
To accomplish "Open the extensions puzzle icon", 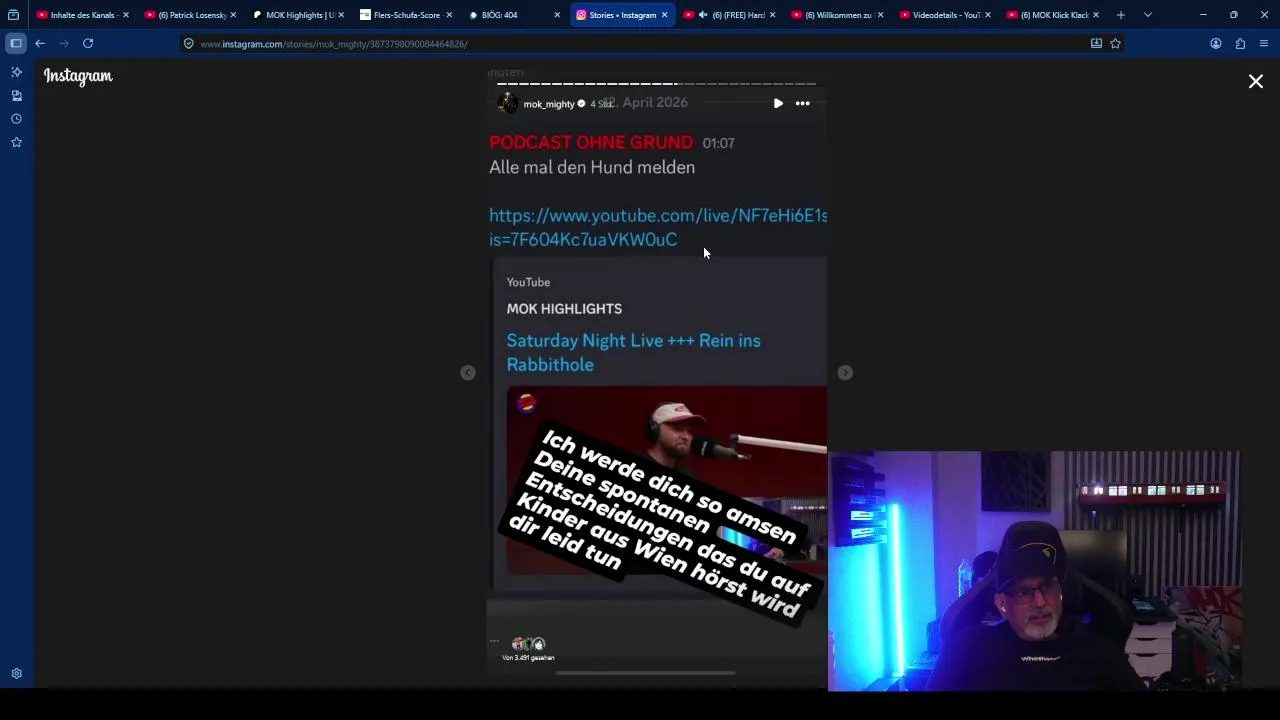I will (1240, 44).
